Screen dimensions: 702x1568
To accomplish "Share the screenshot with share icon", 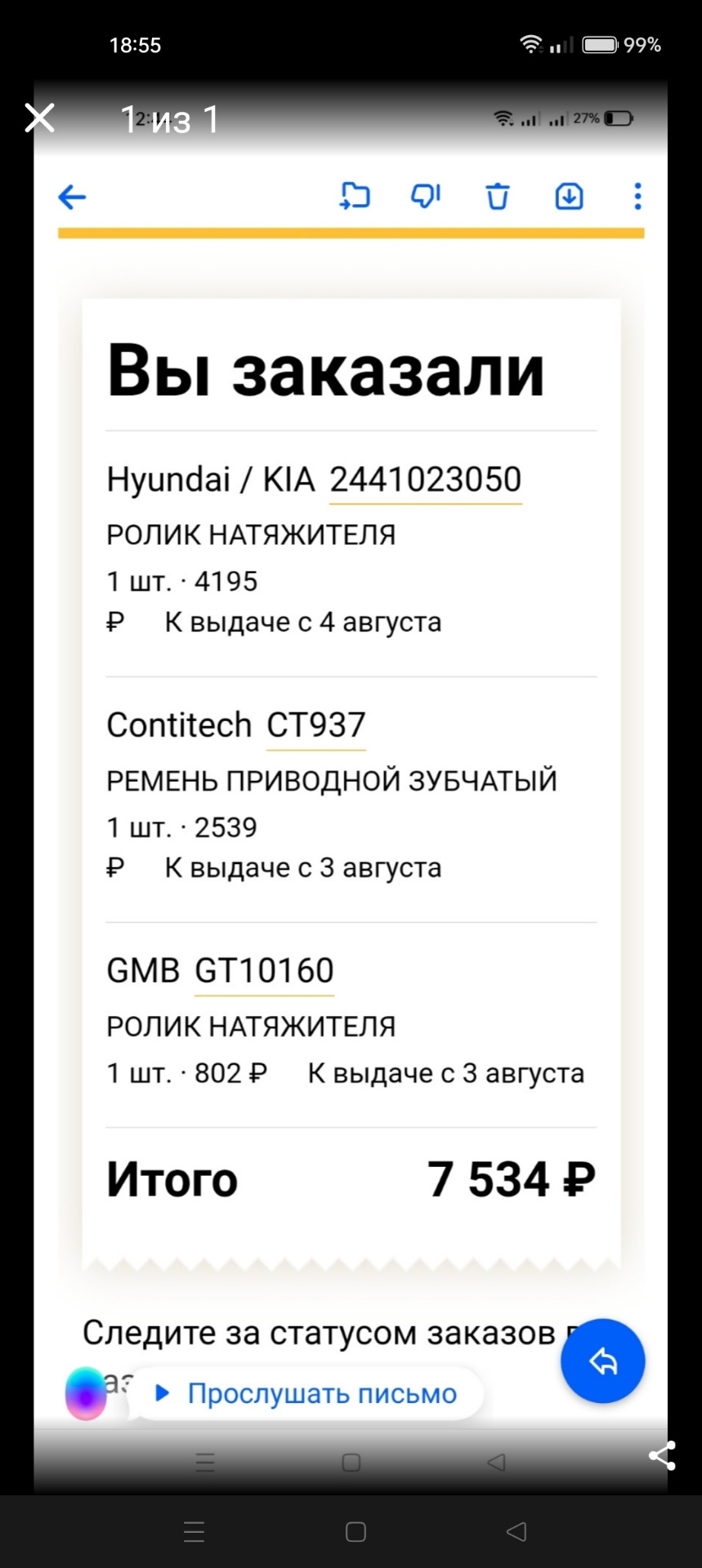I will pos(662,1455).
